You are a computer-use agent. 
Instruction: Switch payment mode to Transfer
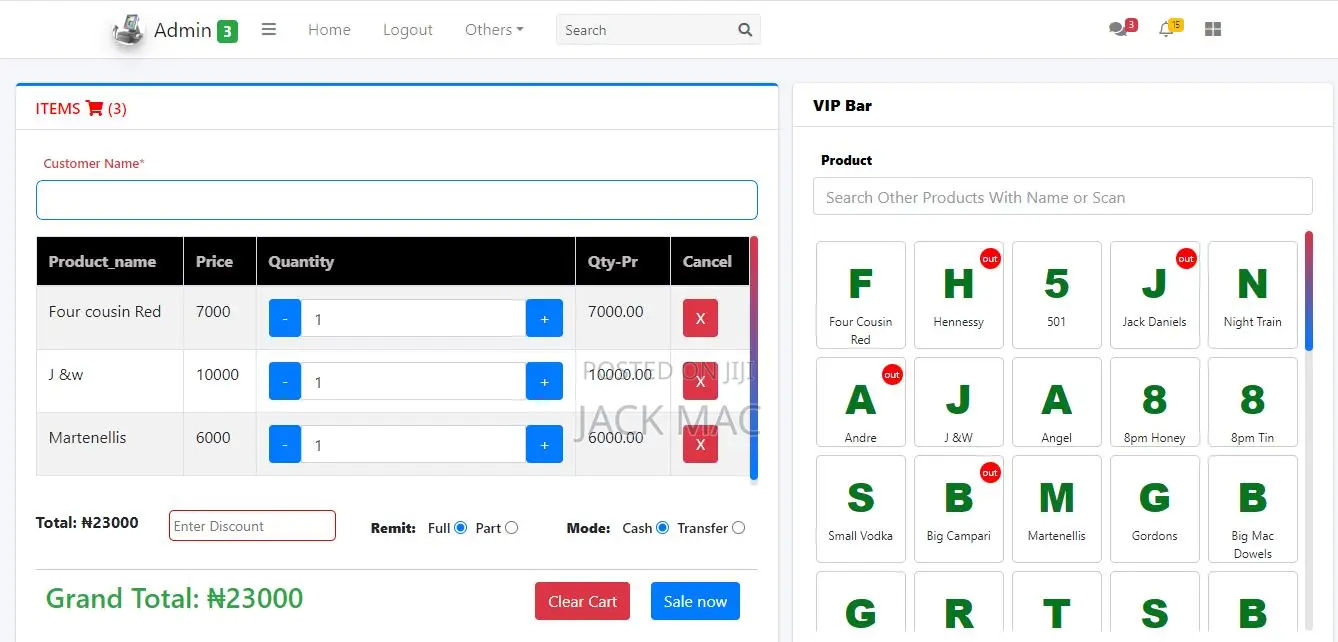tap(738, 528)
